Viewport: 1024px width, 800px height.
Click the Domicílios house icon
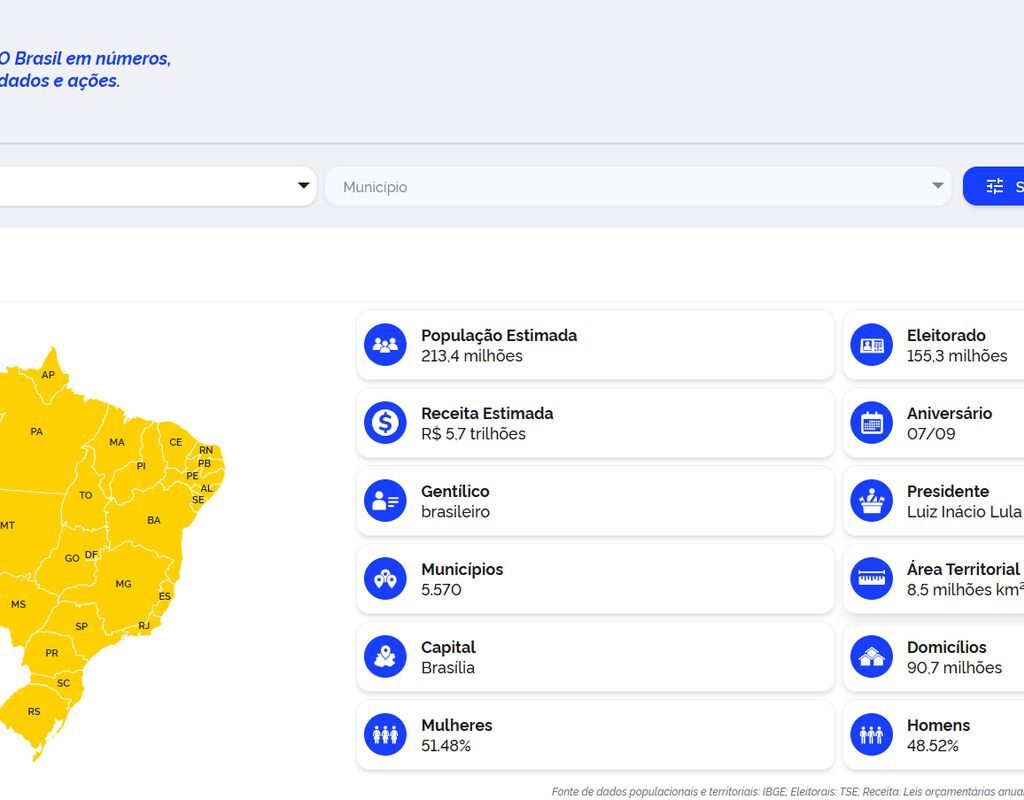pos(871,657)
